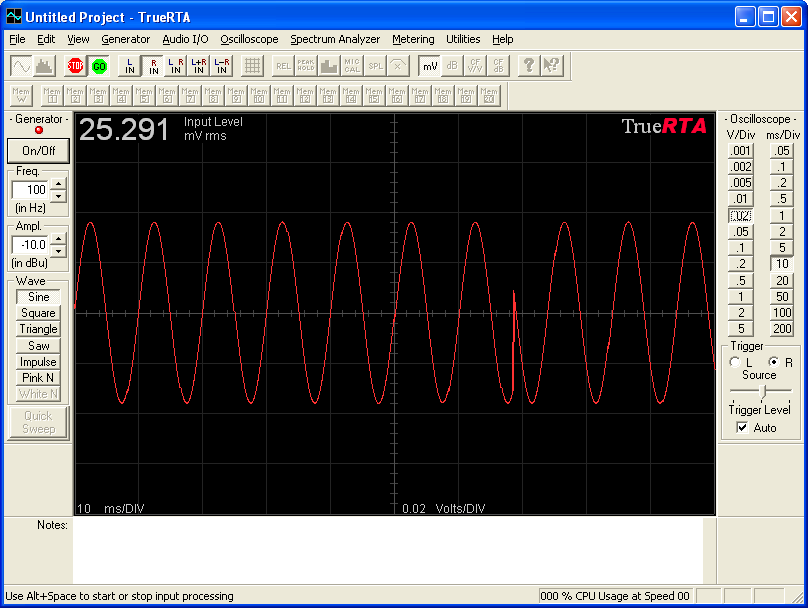Open the Oscilloscope menu
808x608 pixels.
pyautogui.click(x=249, y=39)
